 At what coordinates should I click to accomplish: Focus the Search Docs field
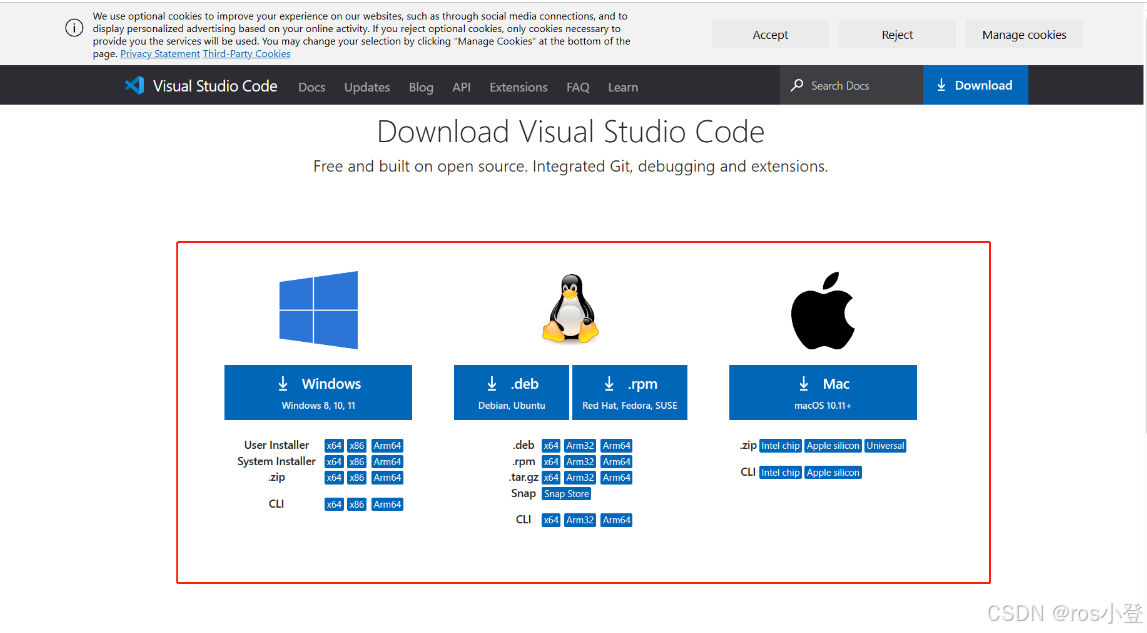(x=851, y=86)
